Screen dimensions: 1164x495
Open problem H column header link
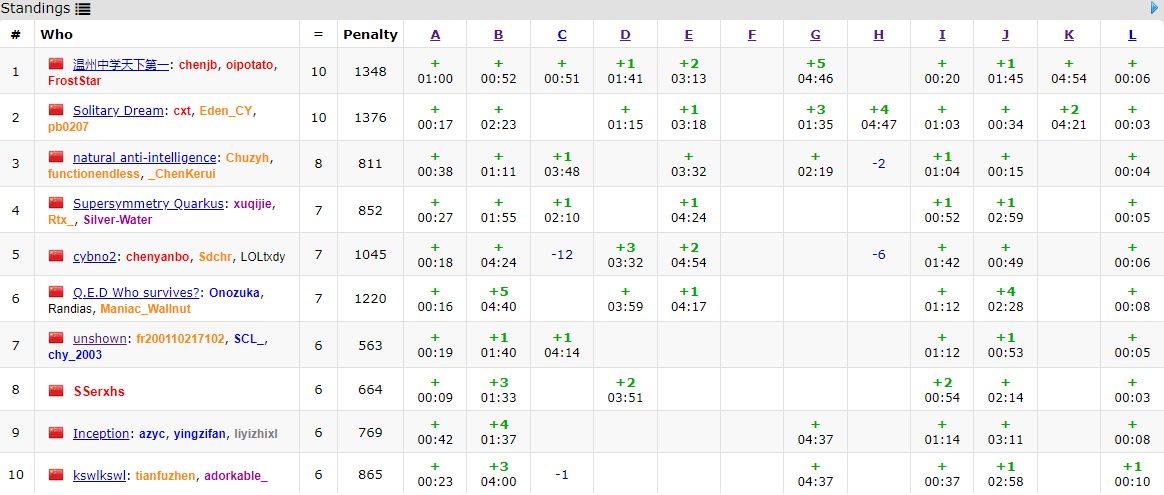[878, 35]
